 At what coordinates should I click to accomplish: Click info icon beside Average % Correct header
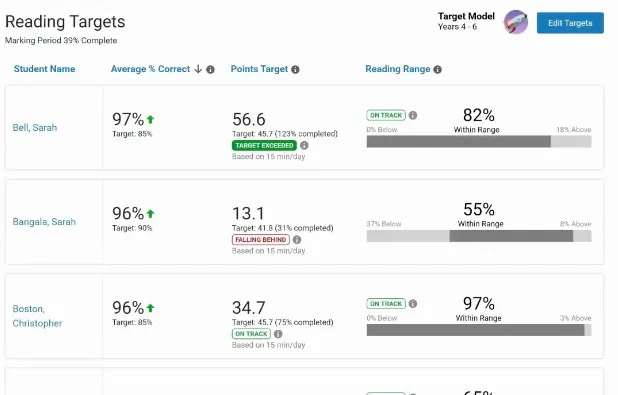pos(210,69)
